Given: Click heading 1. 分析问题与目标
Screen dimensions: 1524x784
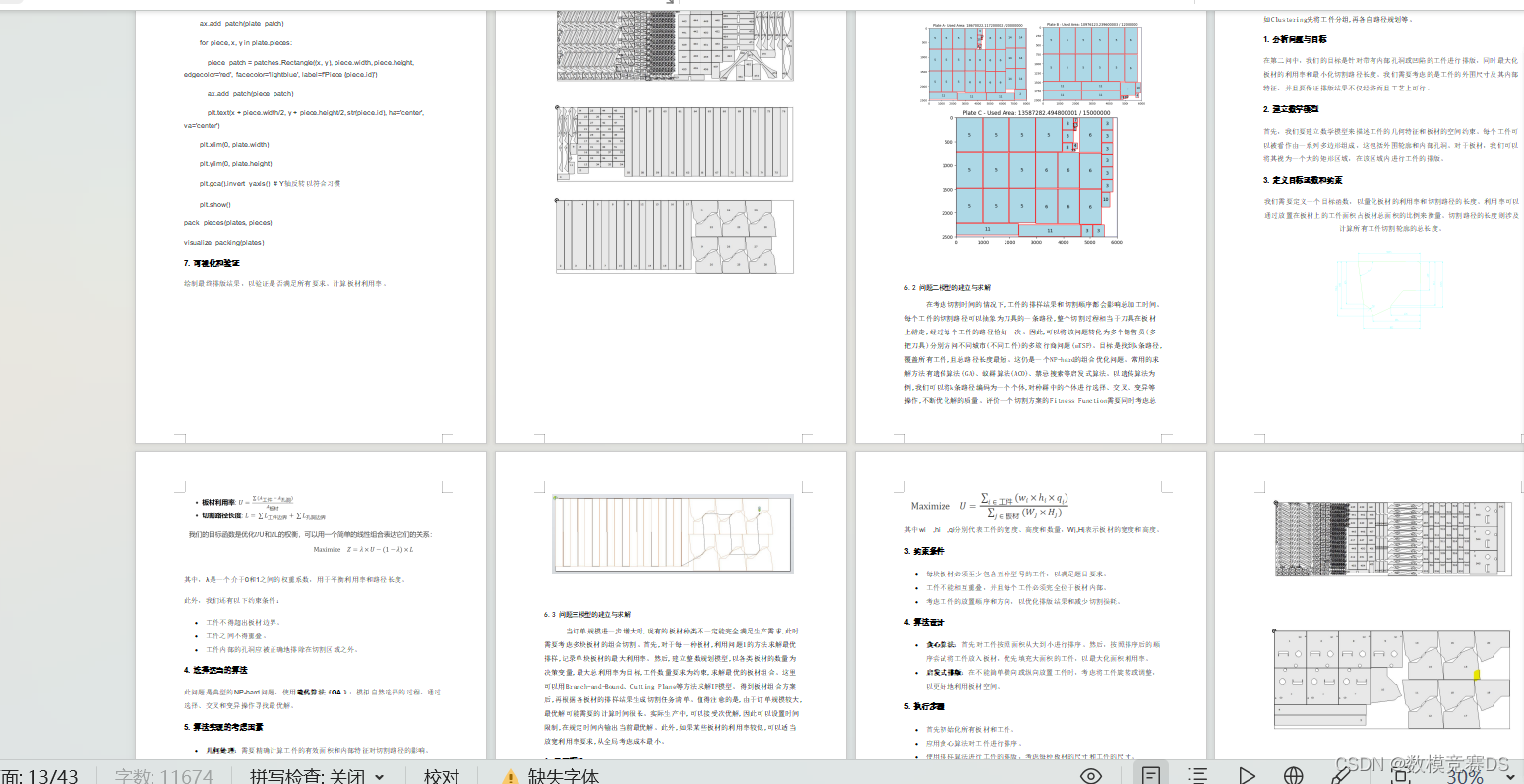Looking at the screenshot, I should pyautogui.click(x=1295, y=39).
